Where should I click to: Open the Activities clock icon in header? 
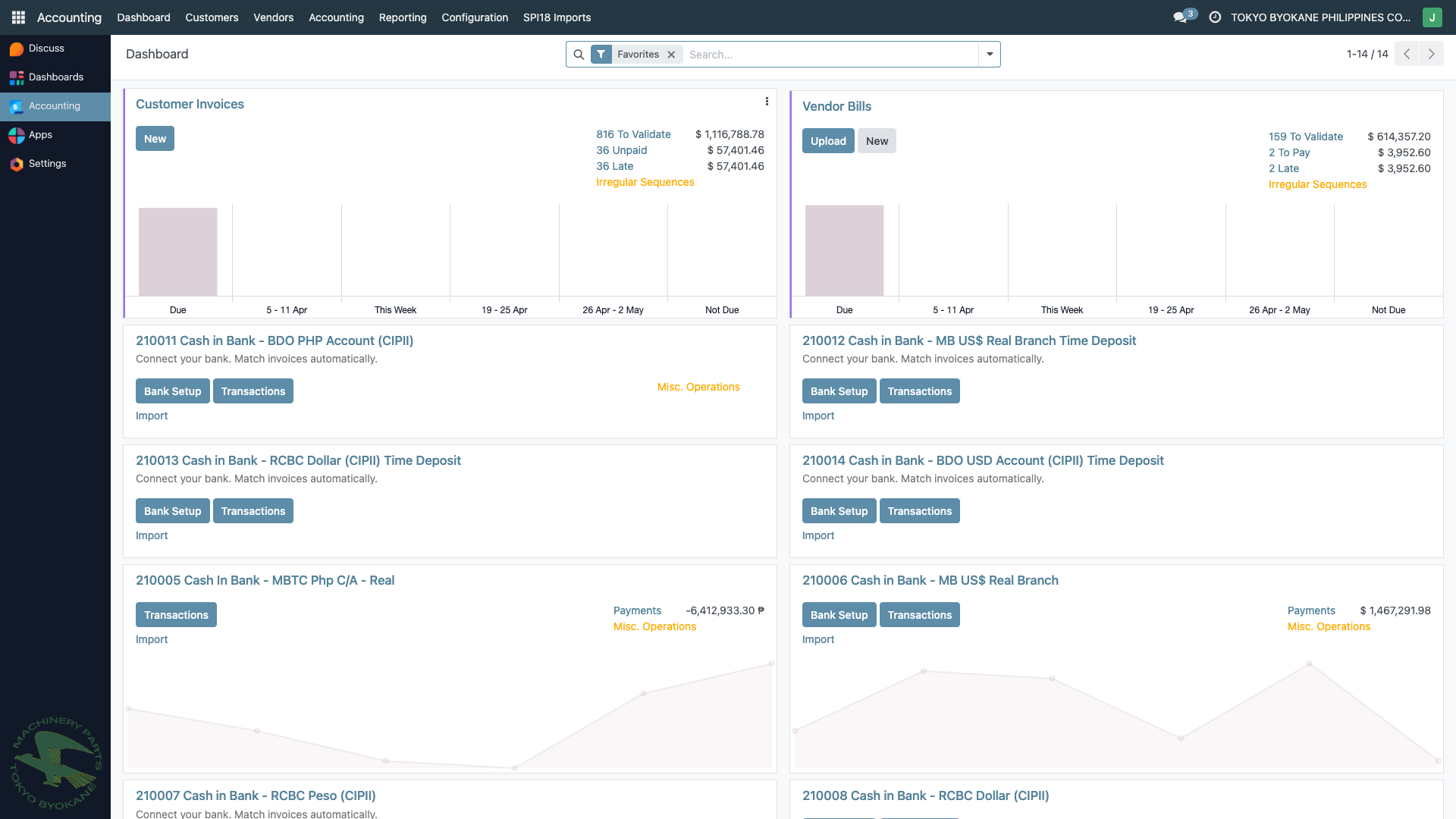tap(1216, 17)
